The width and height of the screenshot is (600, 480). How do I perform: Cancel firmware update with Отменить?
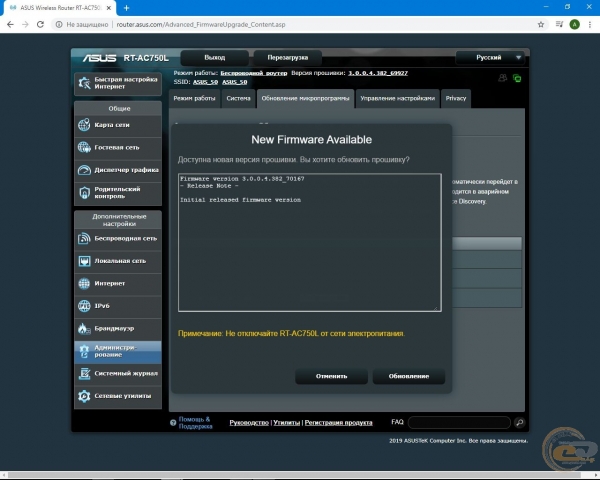331,376
